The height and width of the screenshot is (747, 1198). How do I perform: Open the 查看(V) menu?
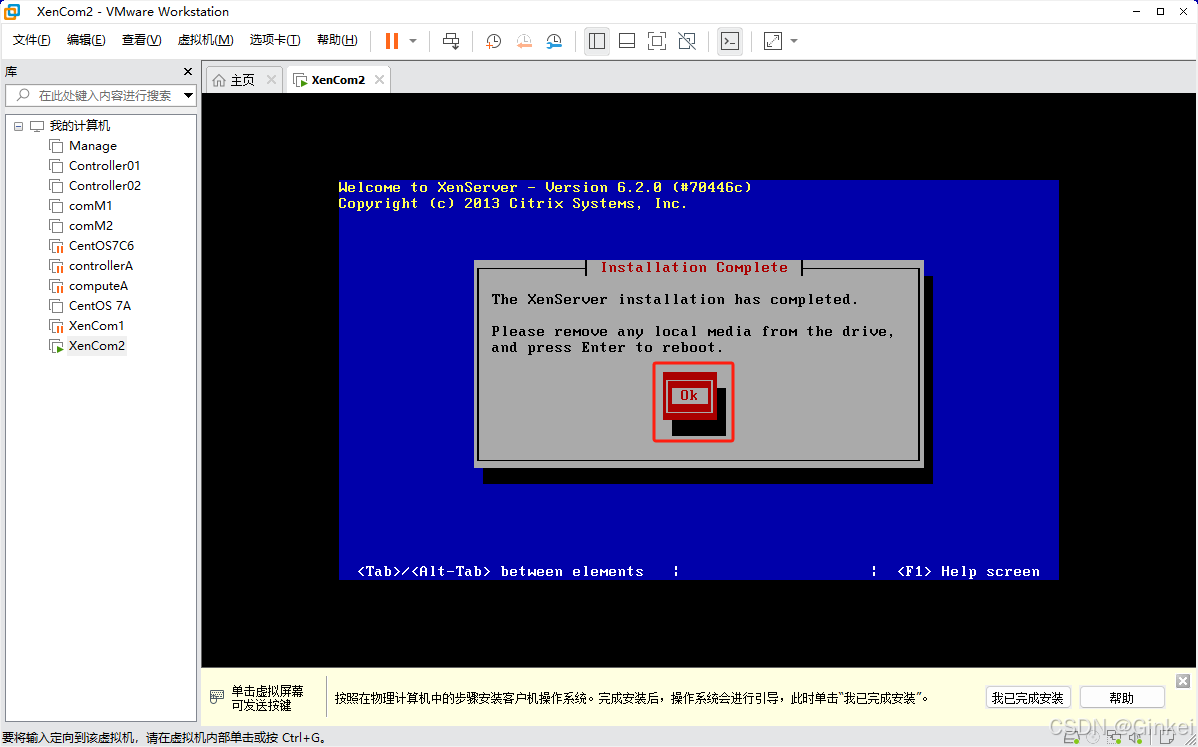[x=141, y=40]
